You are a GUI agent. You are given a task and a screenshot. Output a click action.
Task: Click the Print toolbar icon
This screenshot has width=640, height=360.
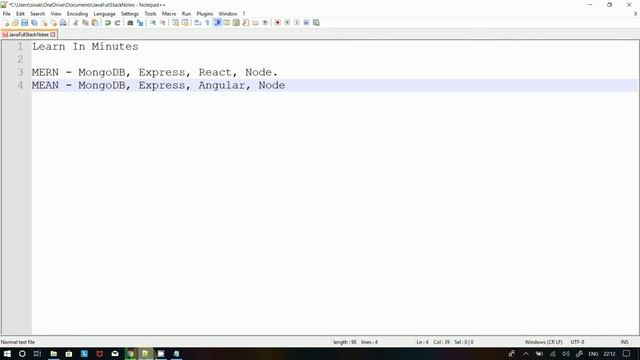63,22
